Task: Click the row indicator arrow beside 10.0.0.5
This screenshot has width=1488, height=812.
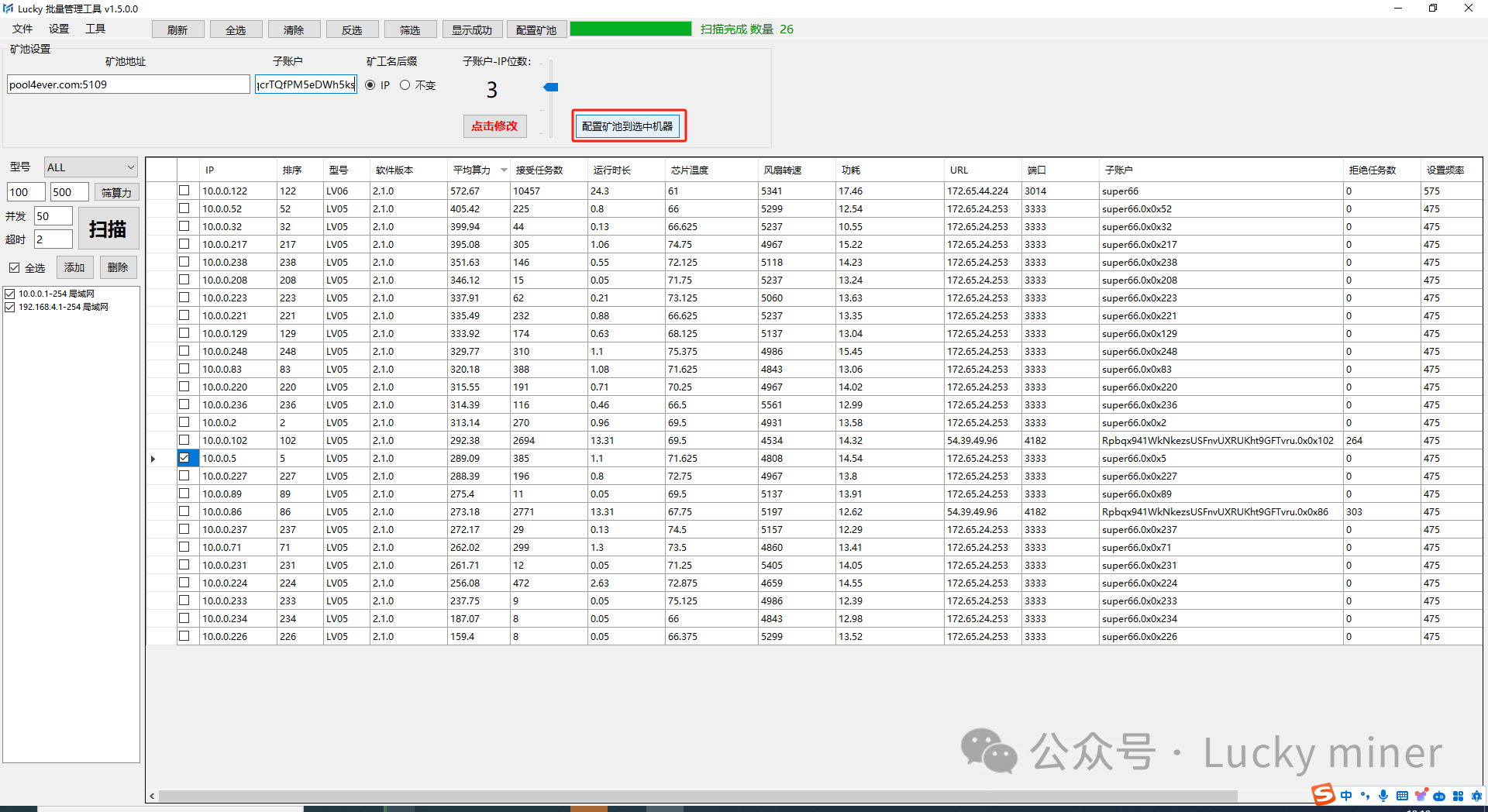Action: pyautogui.click(x=153, y=459)
